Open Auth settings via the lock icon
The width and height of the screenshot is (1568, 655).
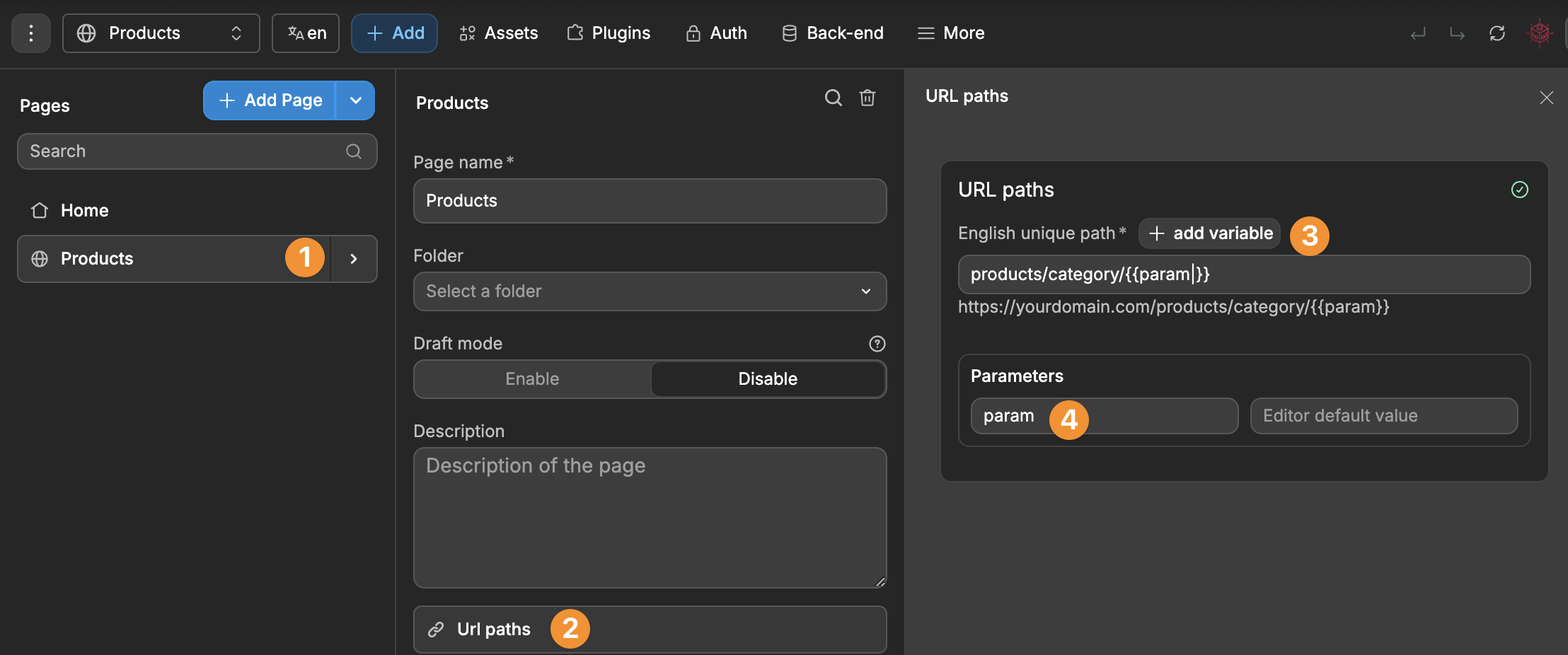coord(715,33)
